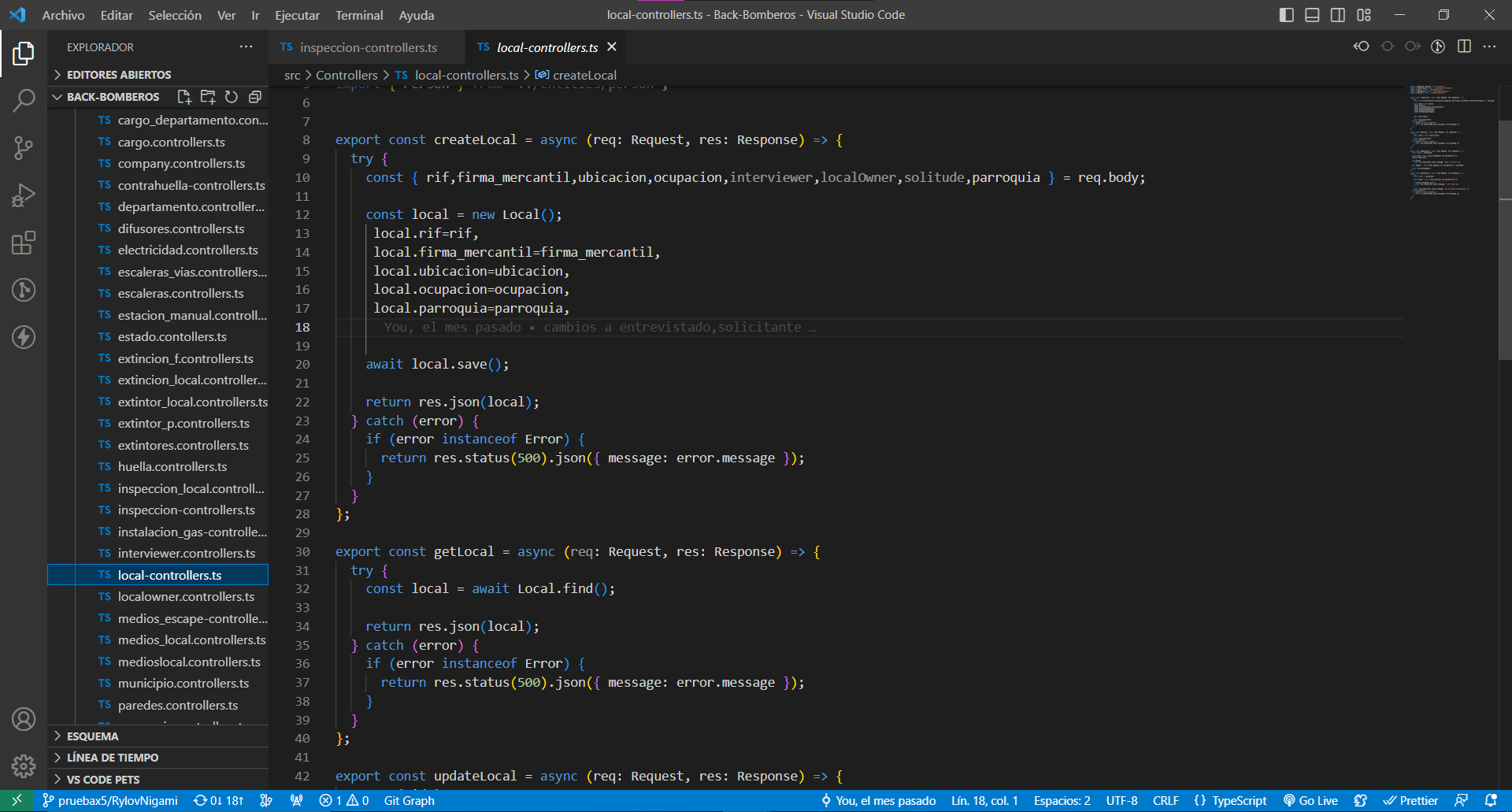Viewport: 1512px width, 812px height.
Task: Open the Thunder Client lightning icon
Action: 24,337
